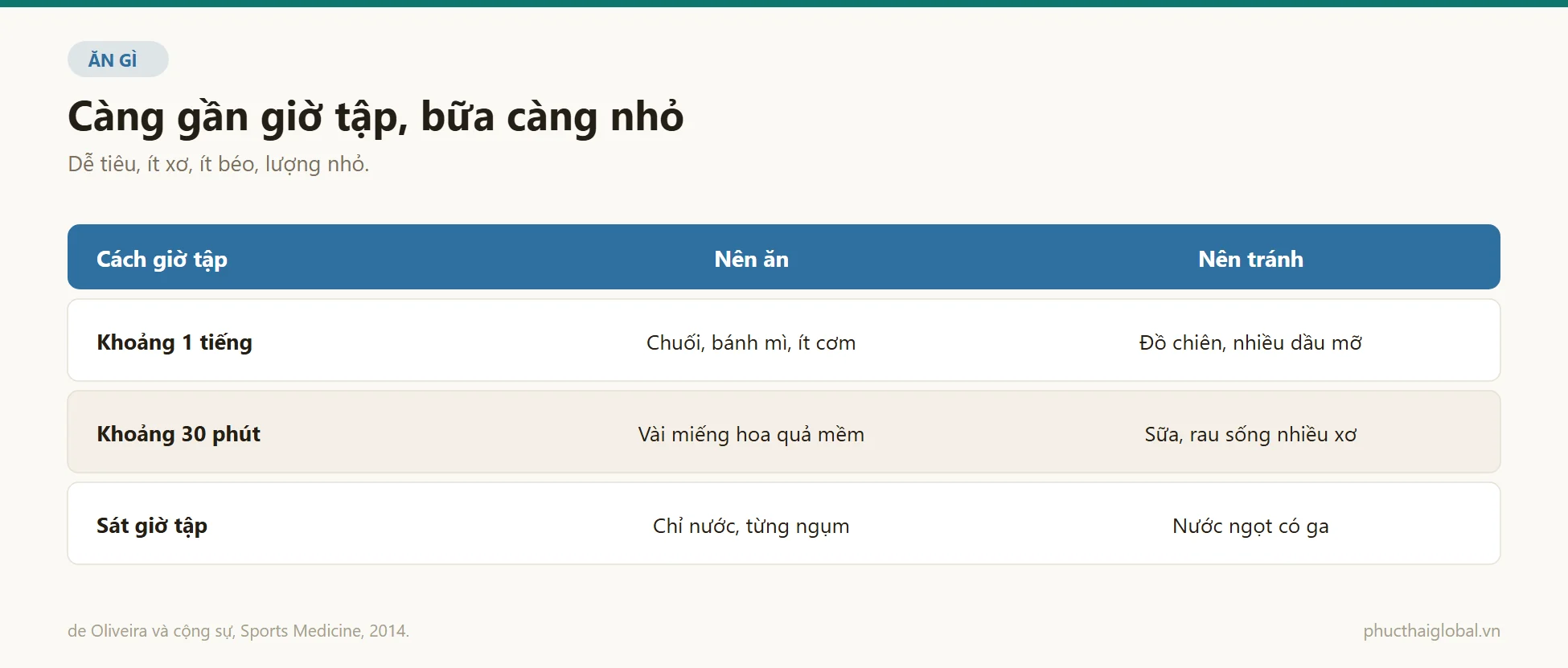Viewport: 1568px width, 668px height.
Task: Click the Nên tránh column header
Action: click(x=1250, y=259)
